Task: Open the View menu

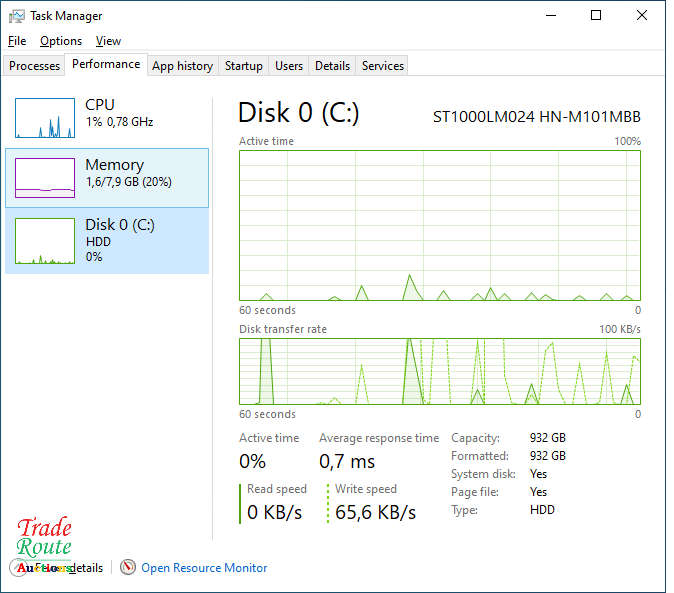Action: pos(108,41)
